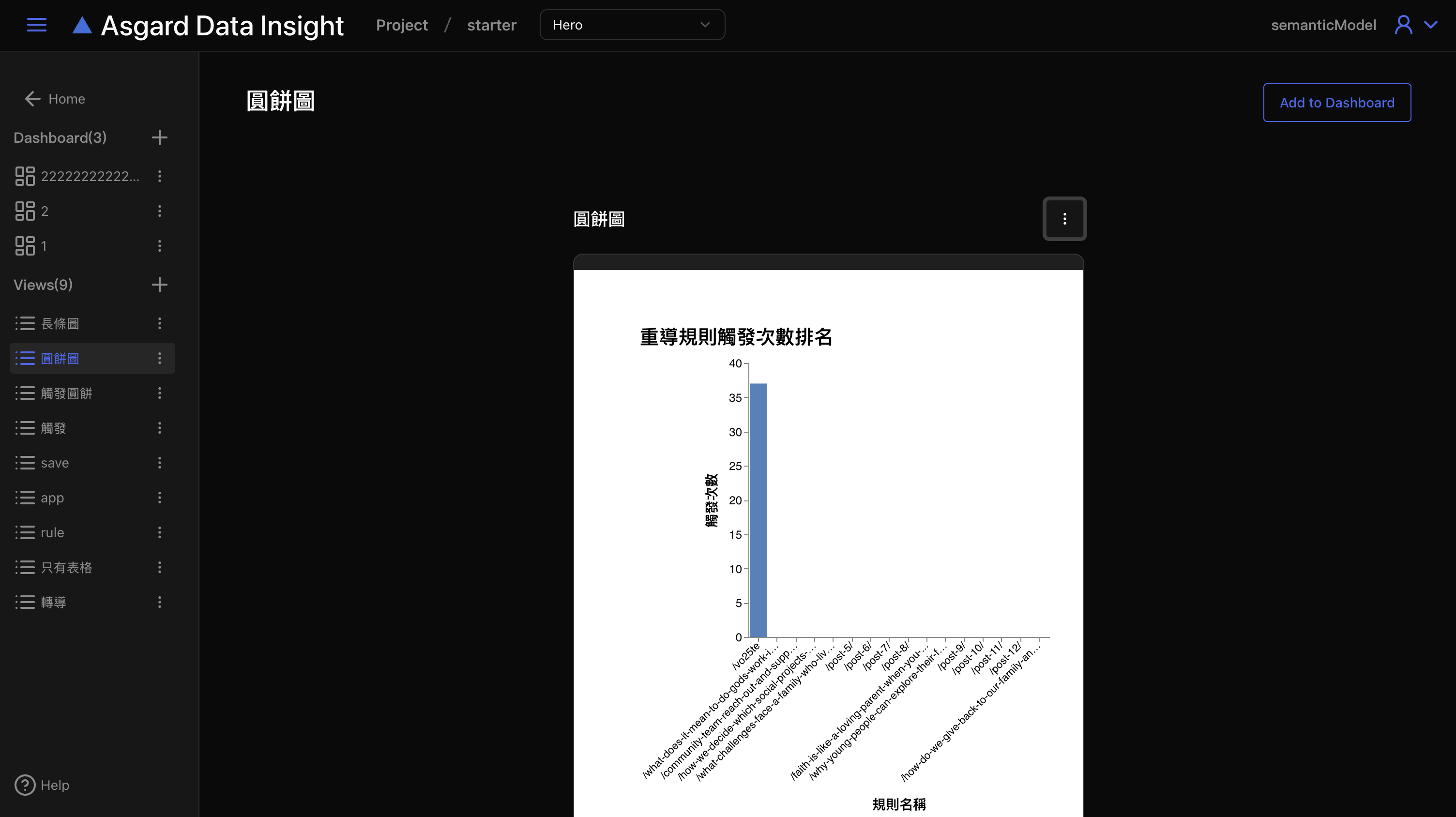Open options for 長條圖 view
This screenshot has height=817, width=1456.
[159, 323]
